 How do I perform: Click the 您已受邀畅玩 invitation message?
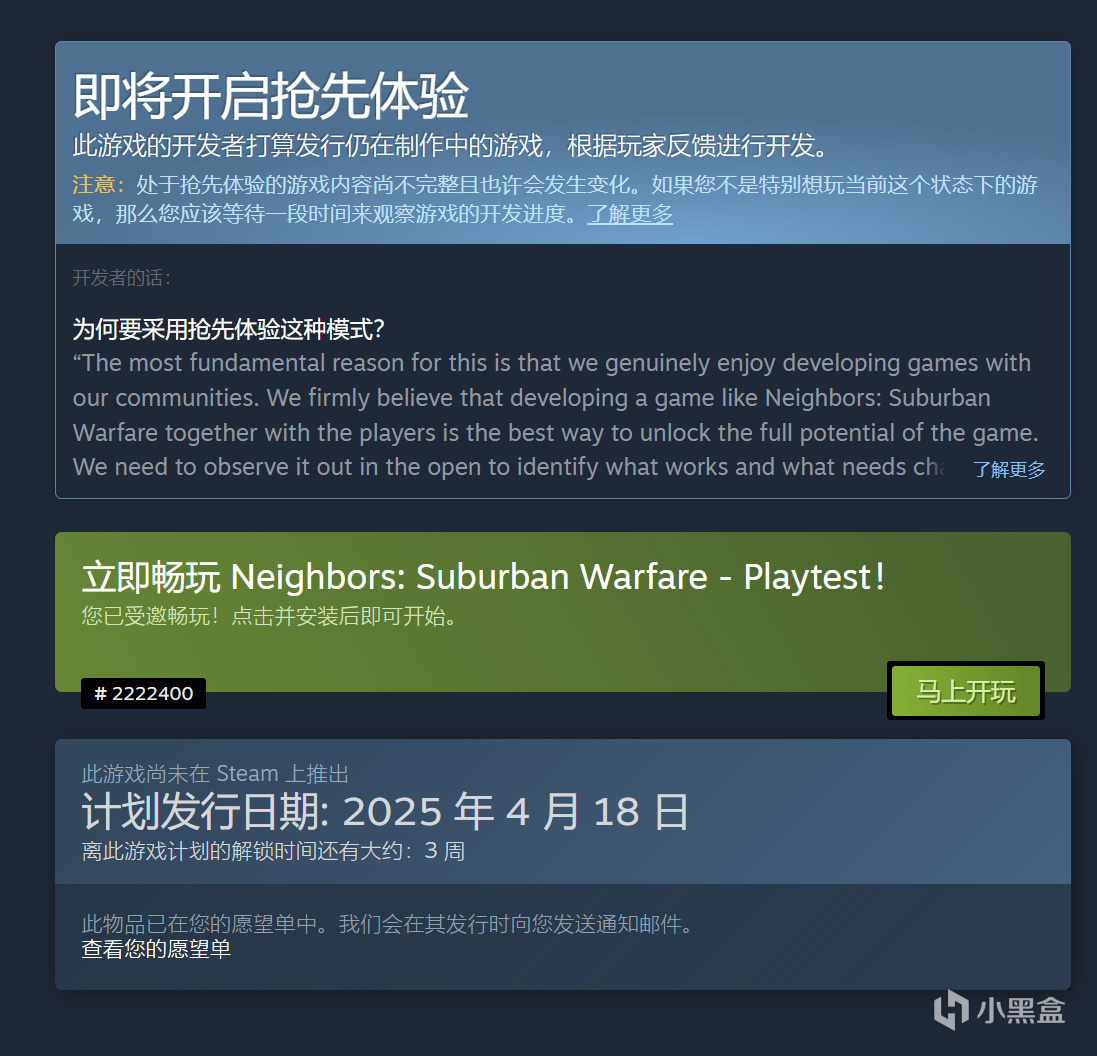[x=269, y=616]
